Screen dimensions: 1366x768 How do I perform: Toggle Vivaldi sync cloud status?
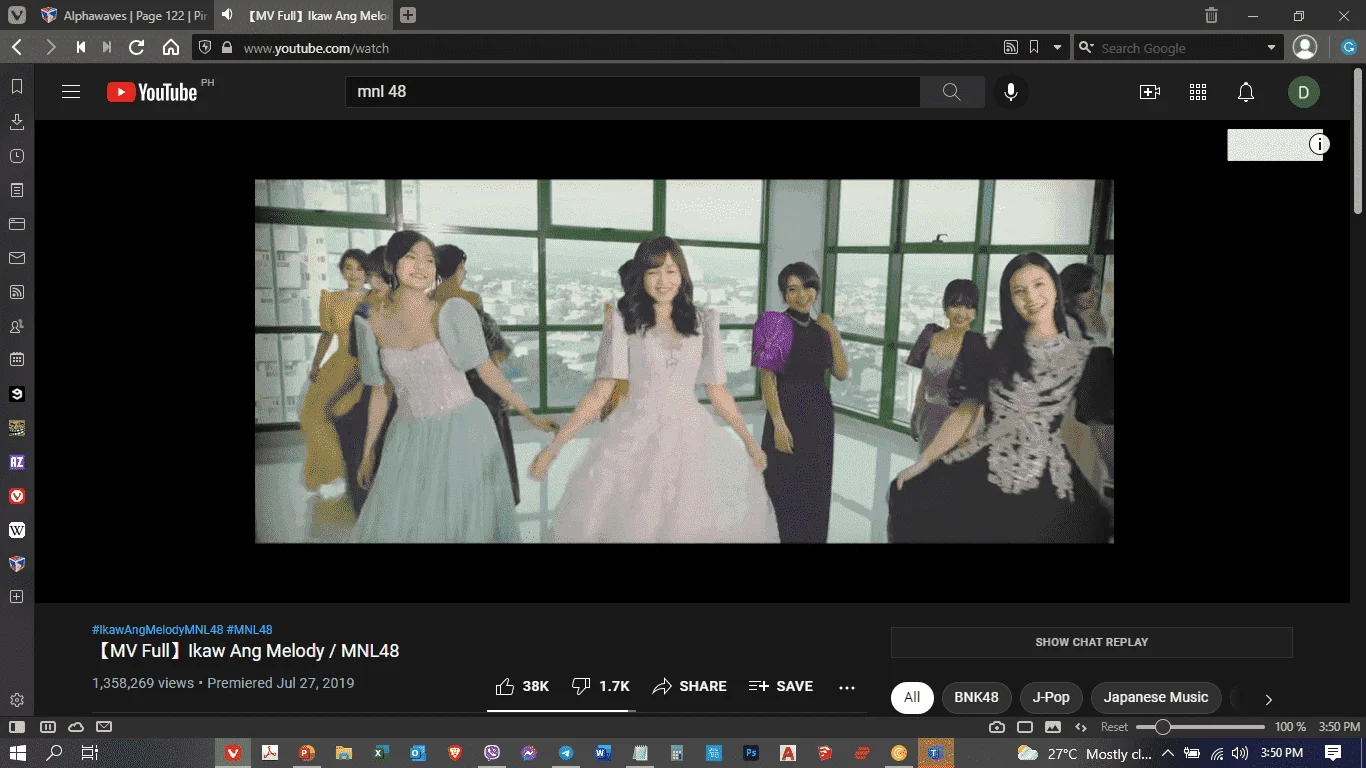point(76,727)
